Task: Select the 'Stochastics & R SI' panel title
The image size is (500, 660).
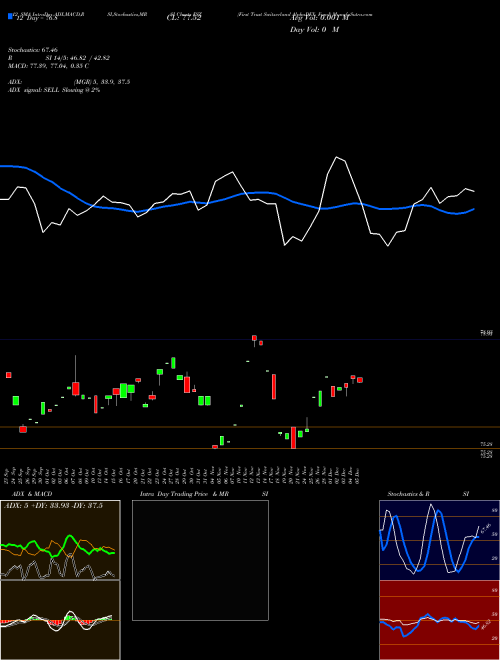Action: 428,494
